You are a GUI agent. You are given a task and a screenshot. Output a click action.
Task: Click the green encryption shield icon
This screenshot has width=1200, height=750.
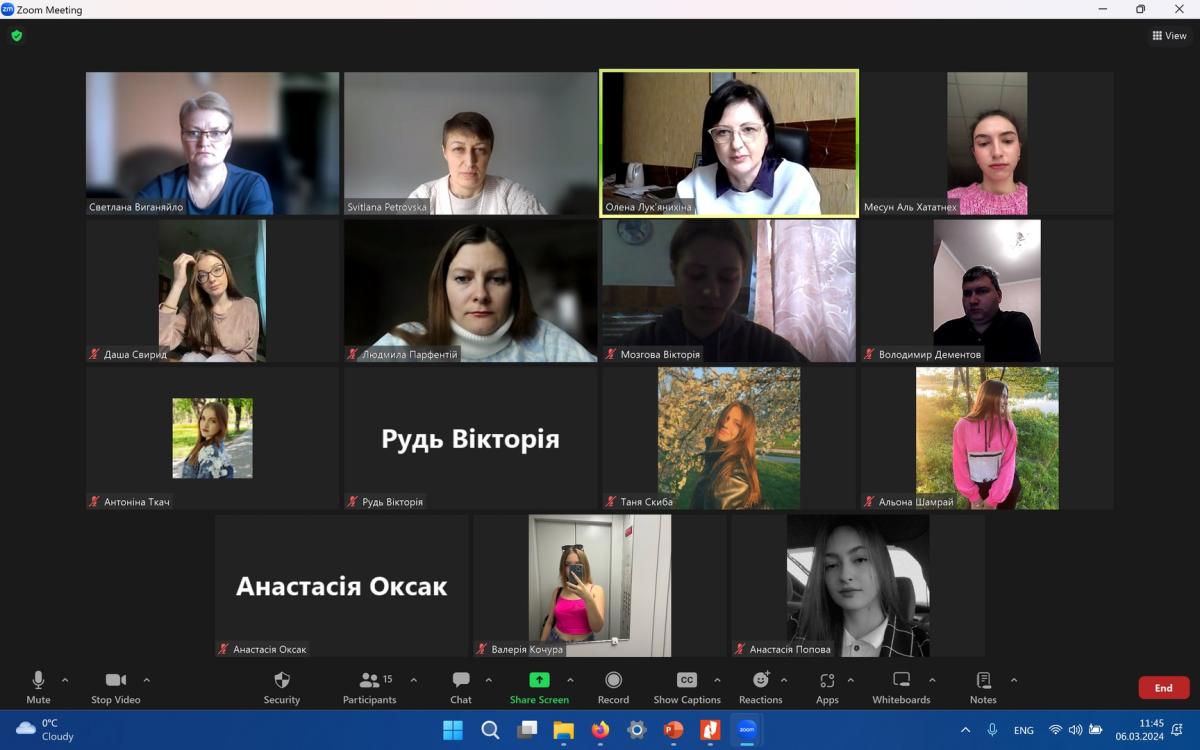pos(17,36)
